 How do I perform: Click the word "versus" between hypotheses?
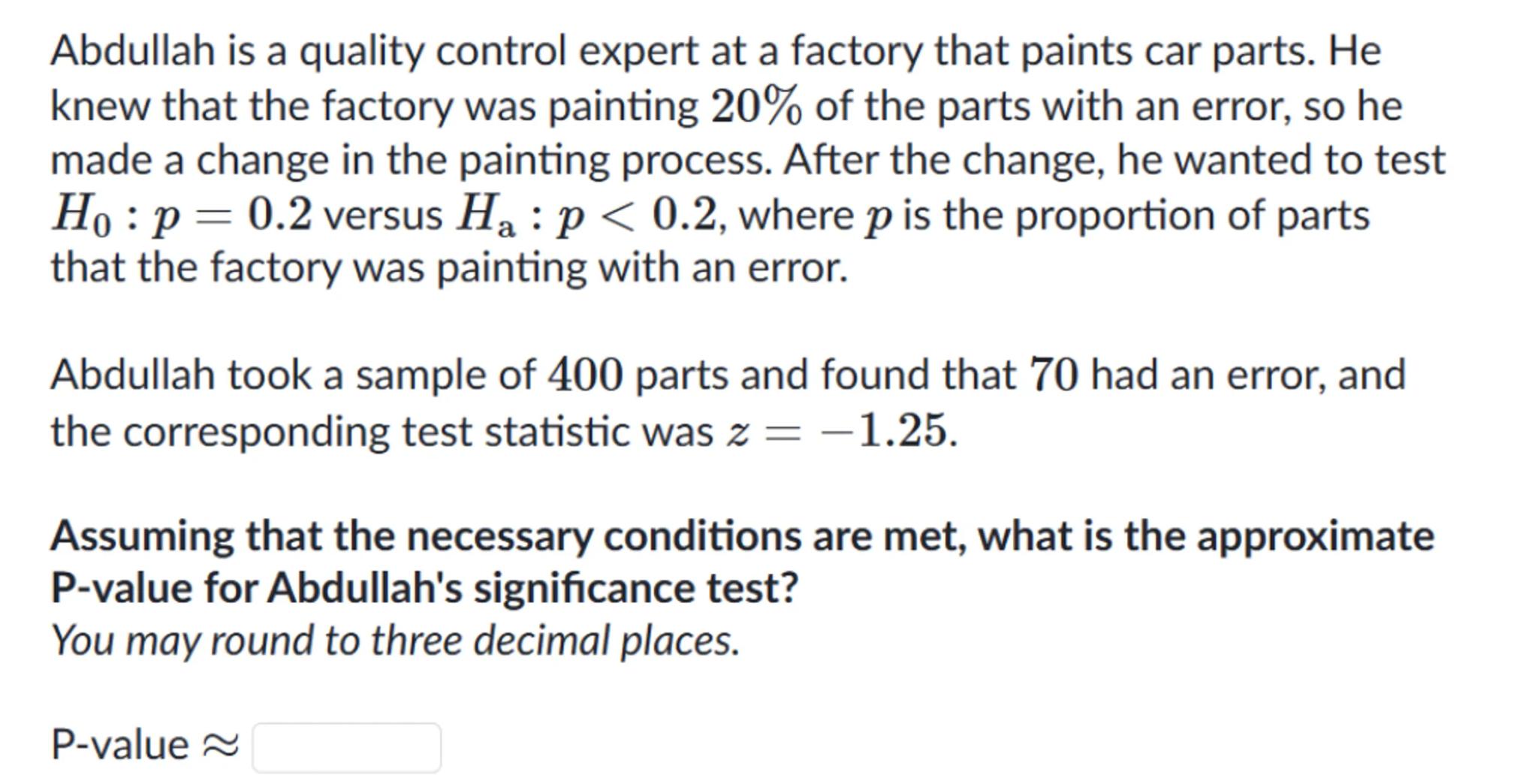(383, 216)
